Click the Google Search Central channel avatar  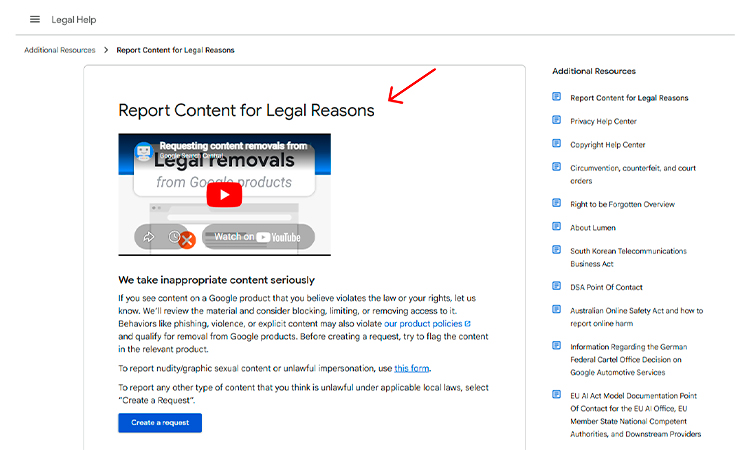[x=143, y=151]
